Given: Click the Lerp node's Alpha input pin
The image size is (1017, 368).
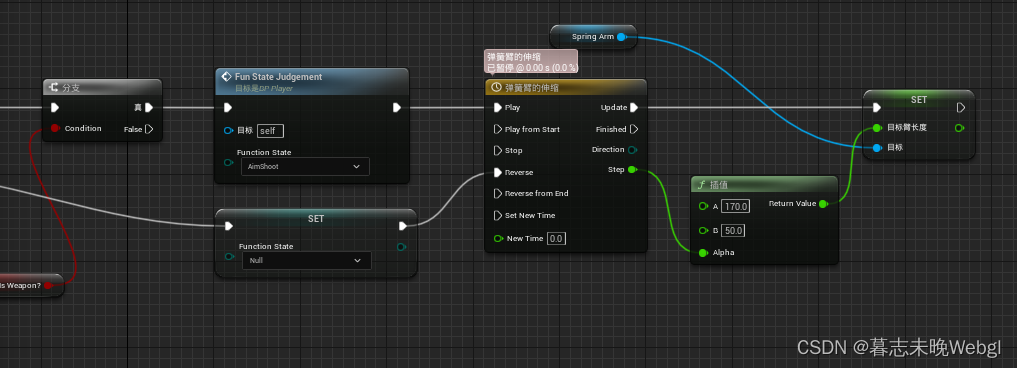Looking at the screenshot, I should click(703, 252).
